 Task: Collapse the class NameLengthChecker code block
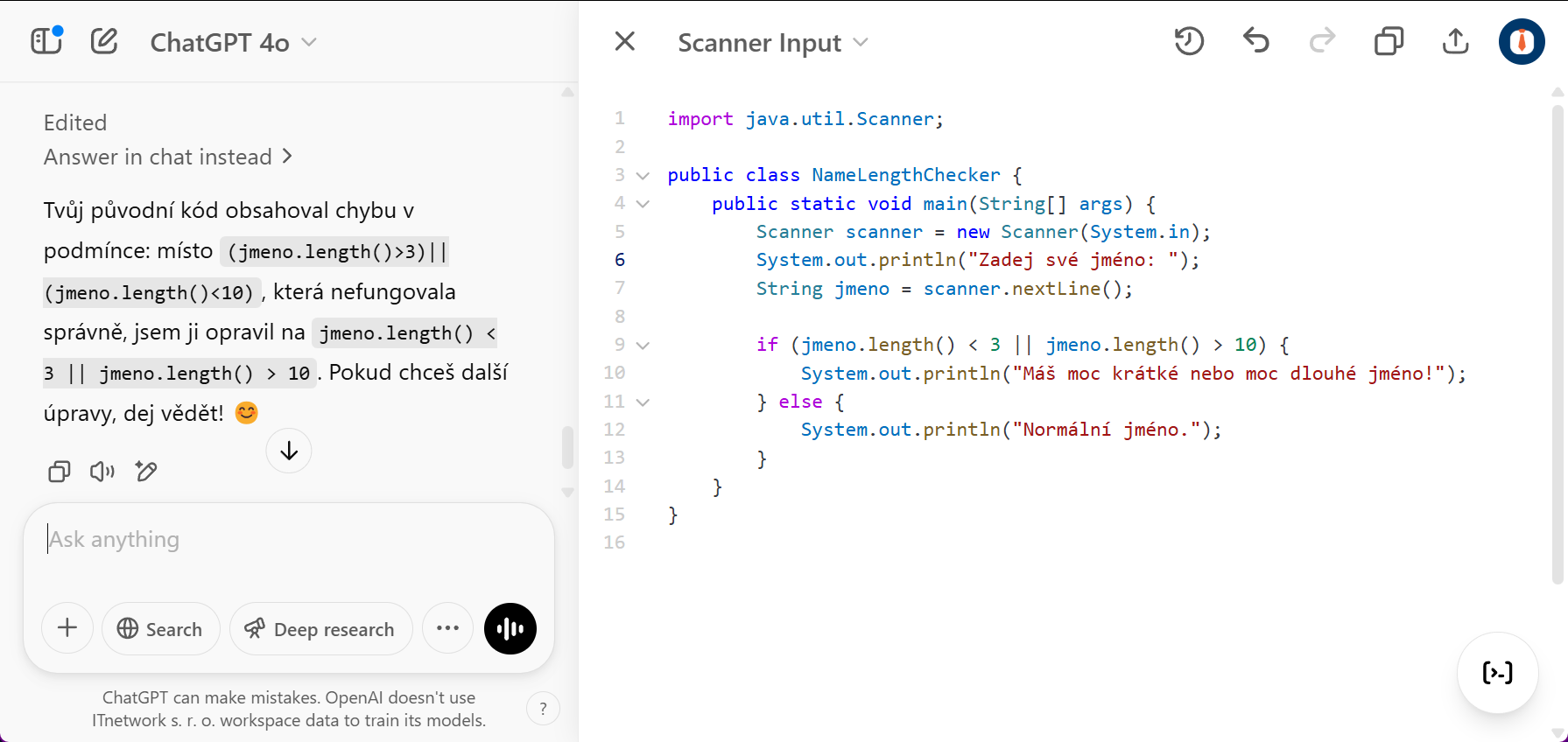pyautogui.click(x=643, y=176)
